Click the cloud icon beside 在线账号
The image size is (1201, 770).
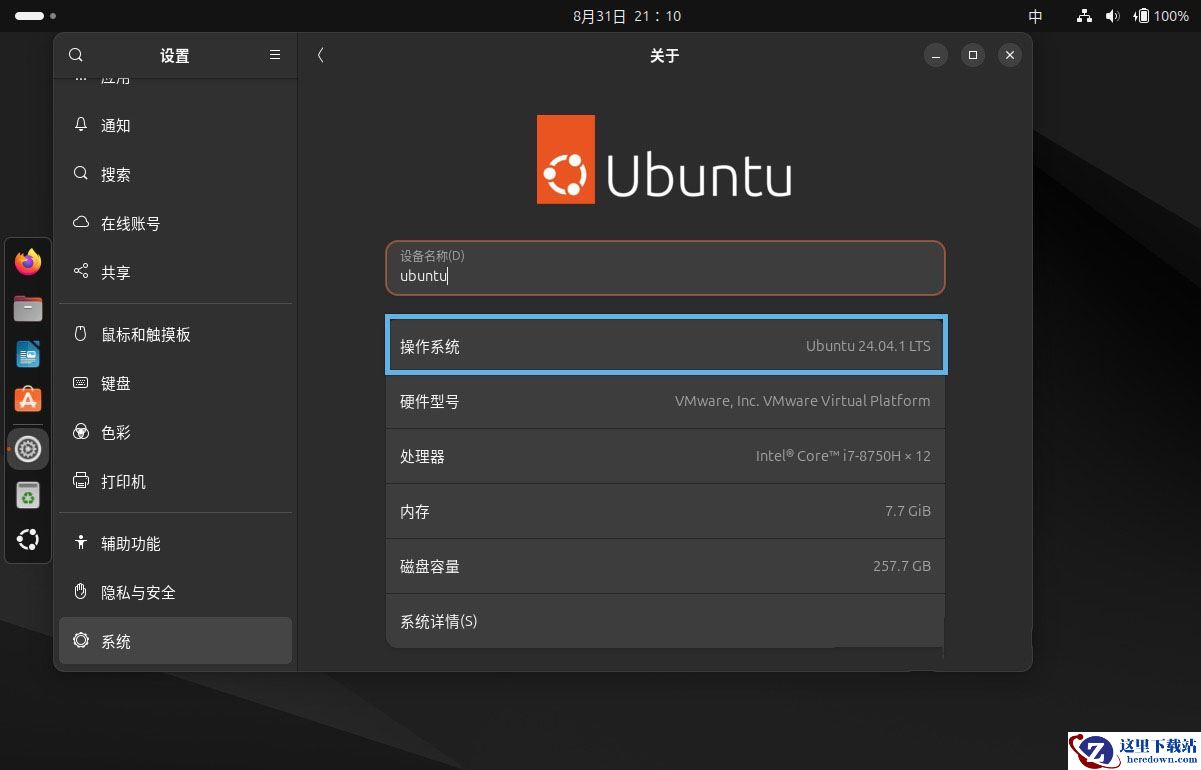81,223
